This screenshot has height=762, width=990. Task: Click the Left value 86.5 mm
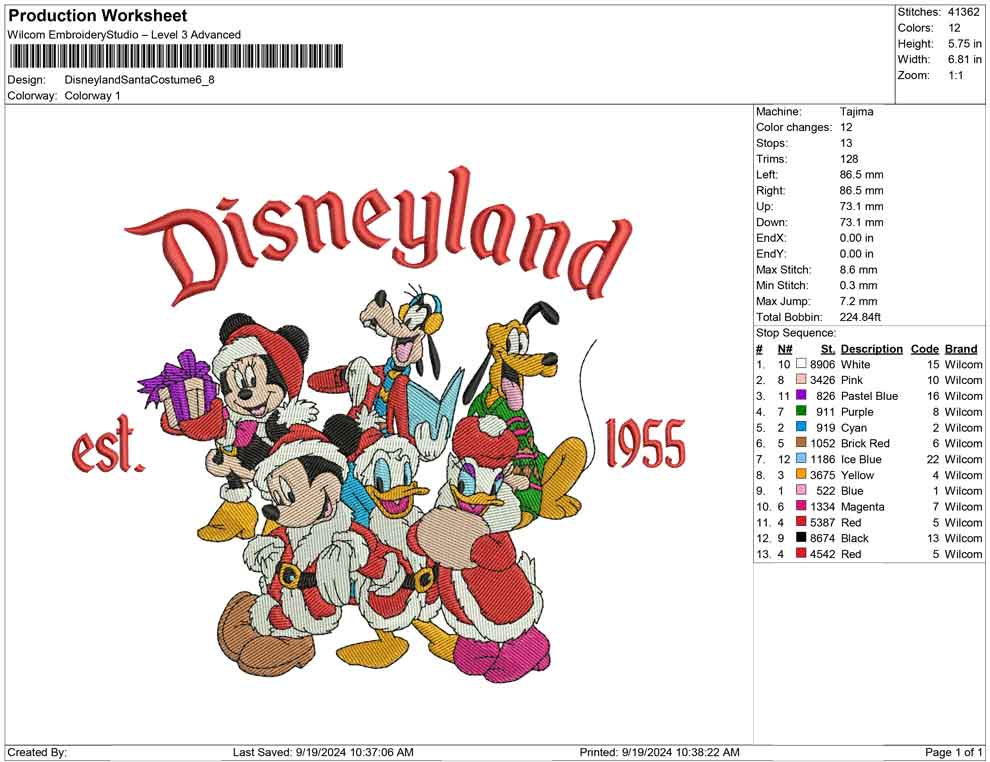[861, 175]
